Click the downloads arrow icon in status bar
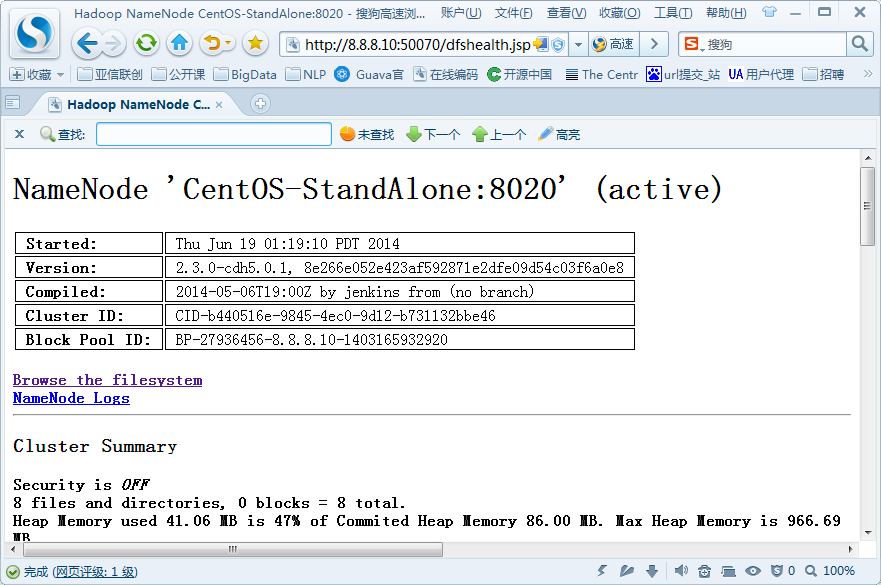Viewport: 881px width, 585px height. (x=652, y=571)
